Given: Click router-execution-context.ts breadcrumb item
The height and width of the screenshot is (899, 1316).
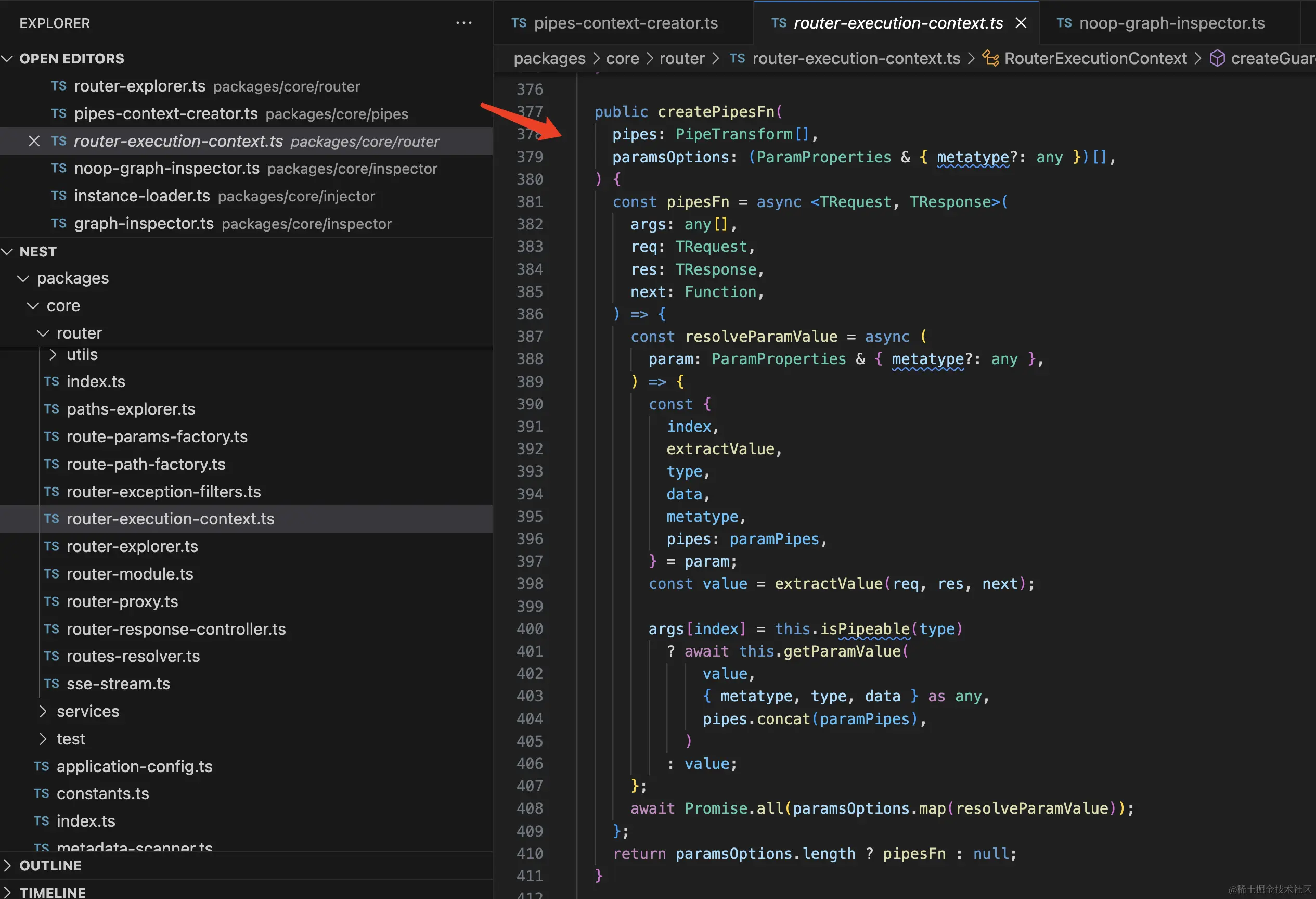Looking at the screenshot, I should (845, 58).
